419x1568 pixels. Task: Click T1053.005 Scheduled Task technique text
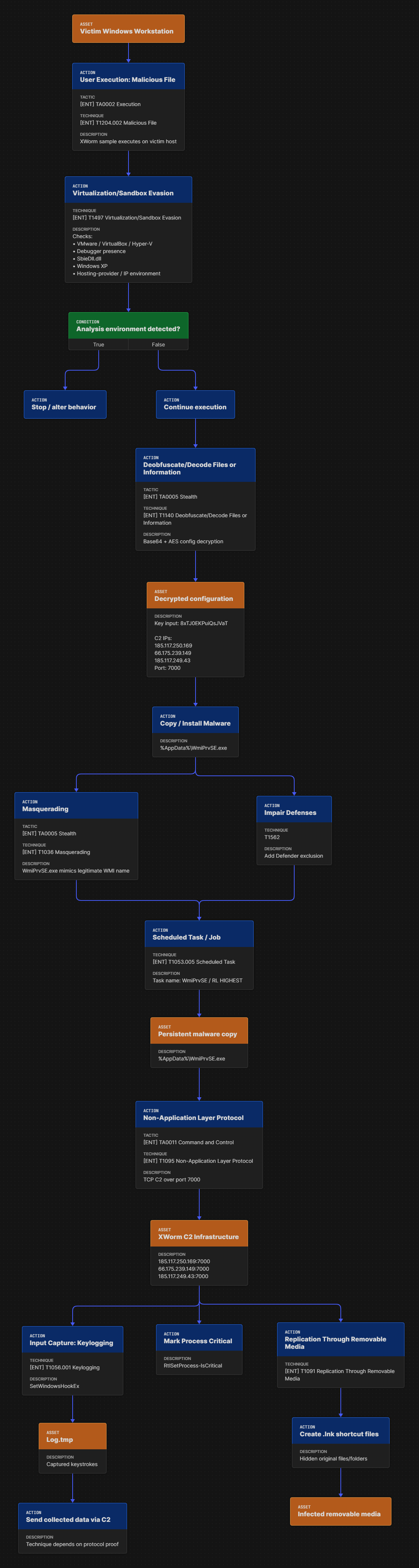click(x=194, y=962)
